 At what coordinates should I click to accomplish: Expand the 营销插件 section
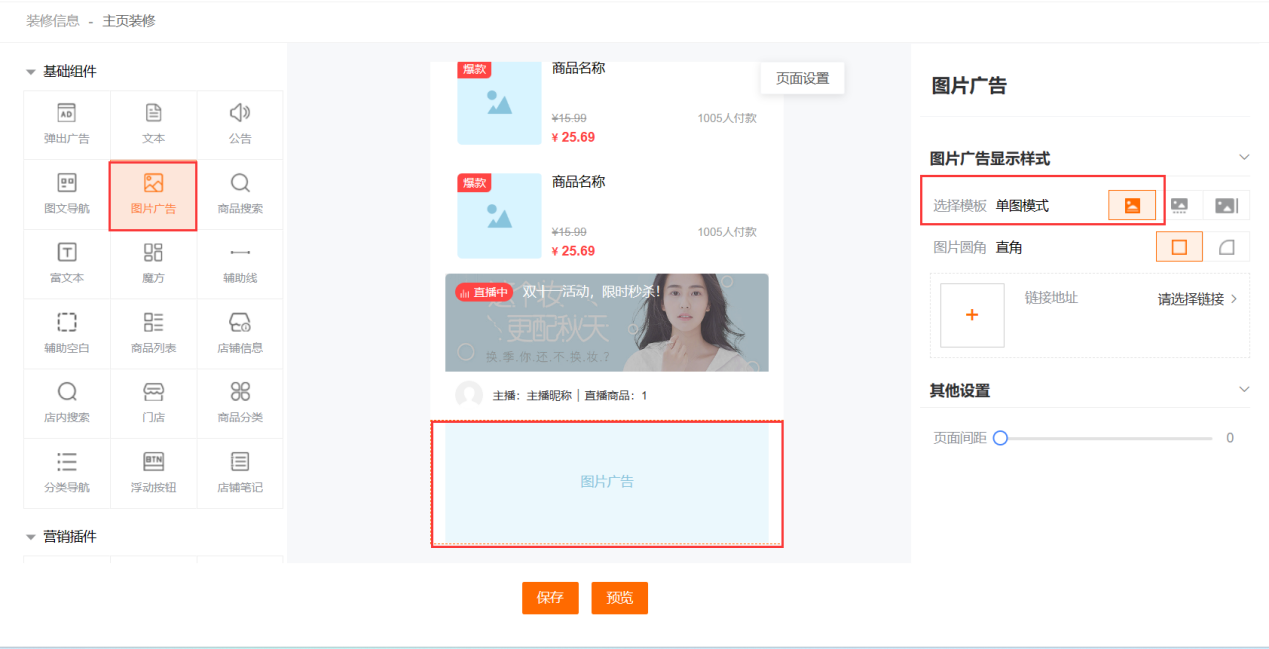point(31,537)
